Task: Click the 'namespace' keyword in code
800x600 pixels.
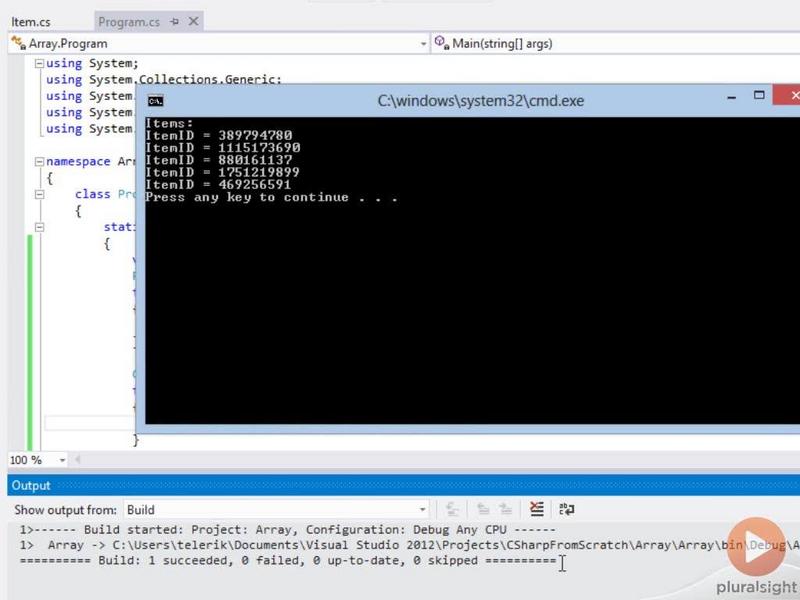Action: (x=78, y=162)
